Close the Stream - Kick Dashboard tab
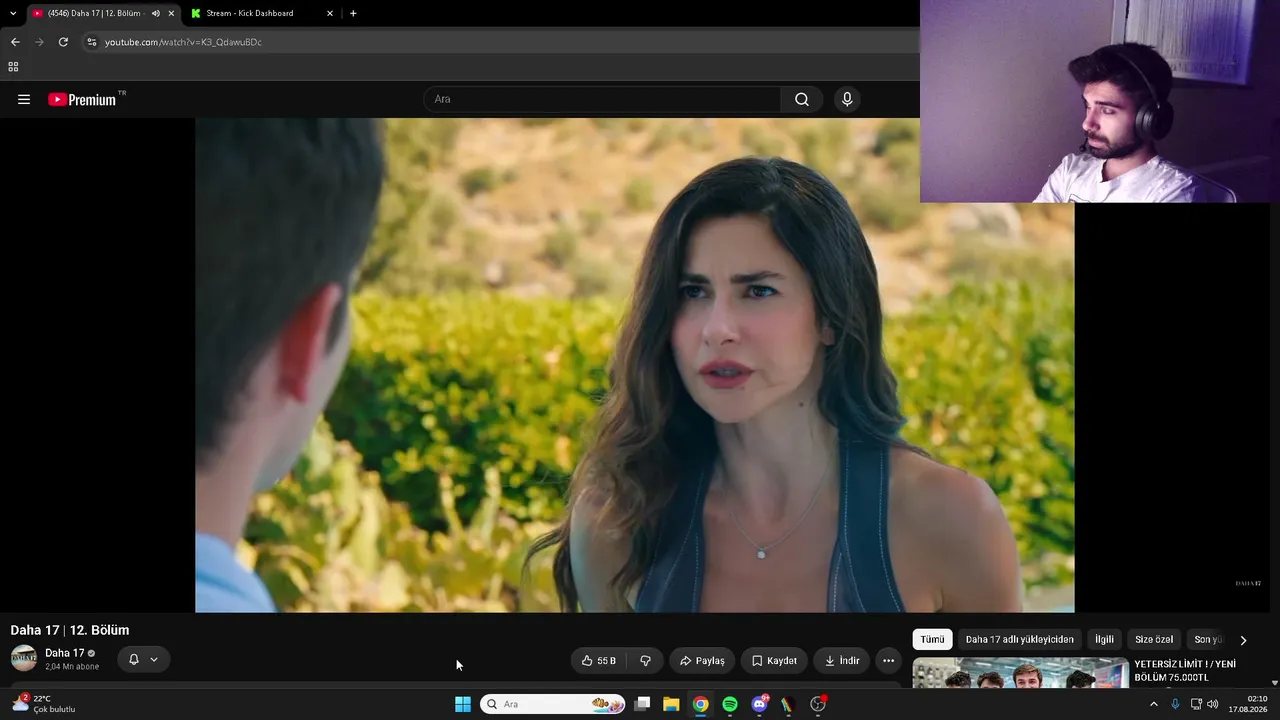 click(x=330, y=13)
